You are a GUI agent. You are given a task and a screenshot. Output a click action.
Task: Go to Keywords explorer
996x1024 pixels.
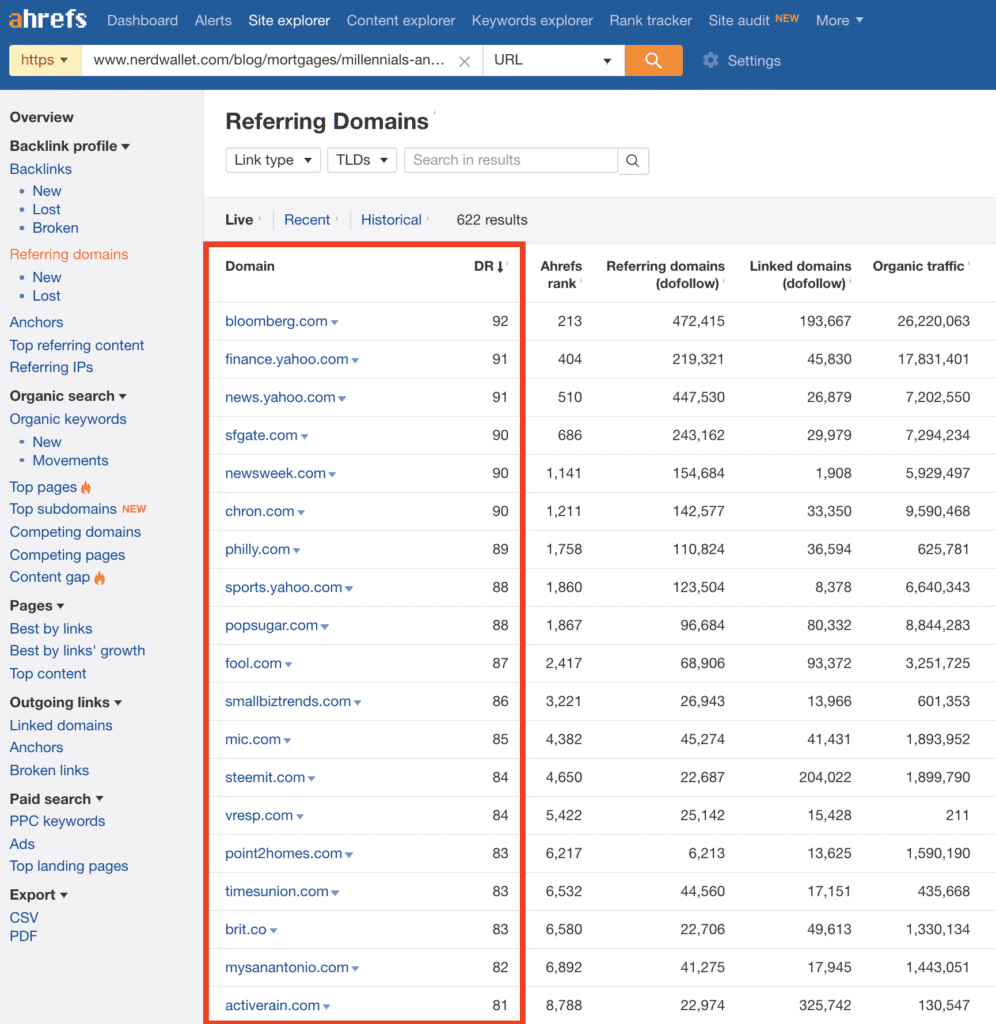(532, 20)
